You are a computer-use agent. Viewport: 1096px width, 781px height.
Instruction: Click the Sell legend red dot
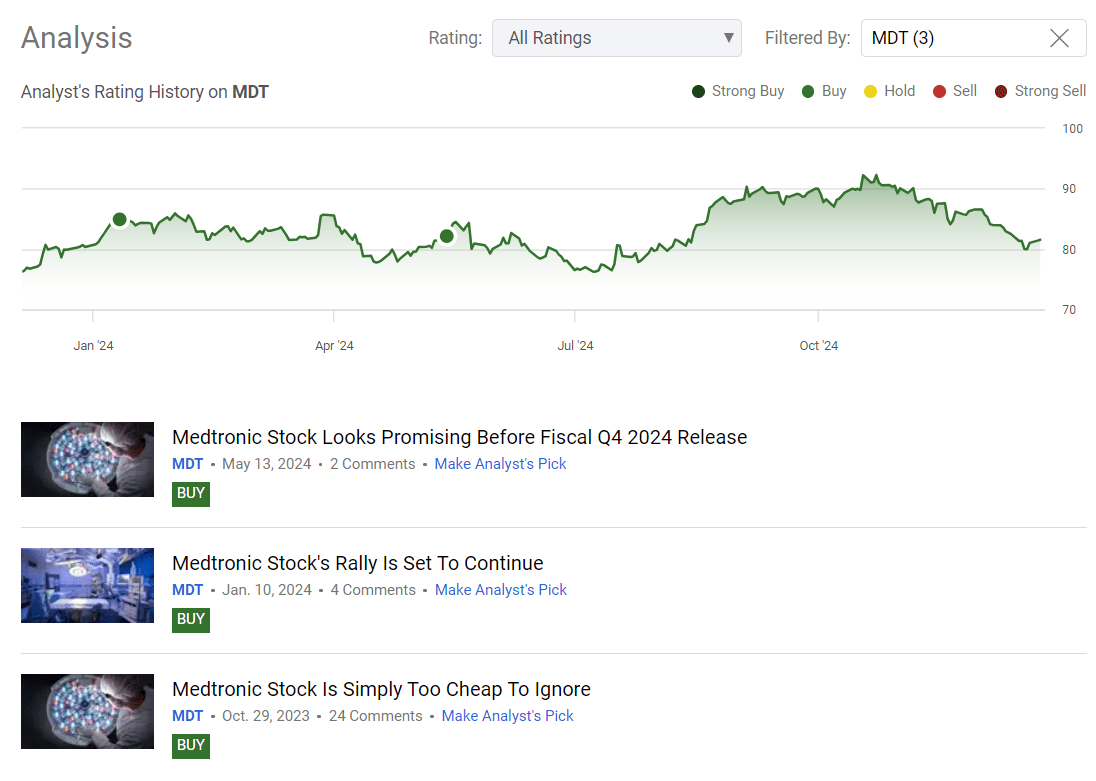939,92
